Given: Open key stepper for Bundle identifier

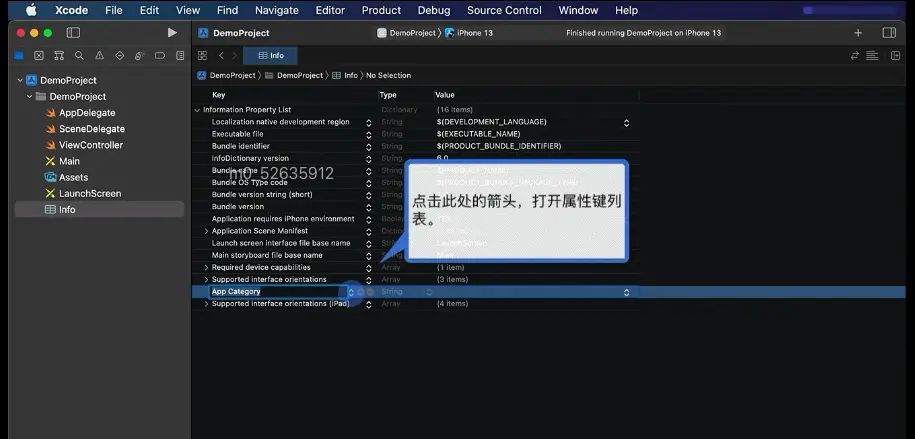Looking at the screenshot, I should click(369, 147).
